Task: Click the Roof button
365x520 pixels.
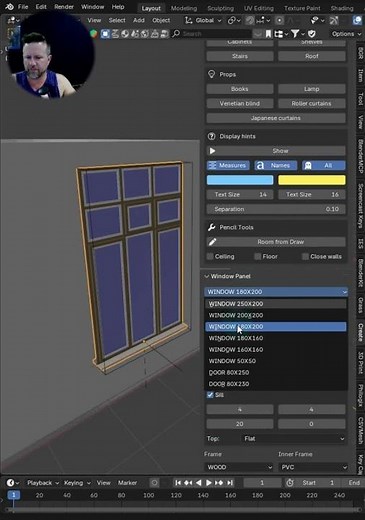Action: click(312, 56)
